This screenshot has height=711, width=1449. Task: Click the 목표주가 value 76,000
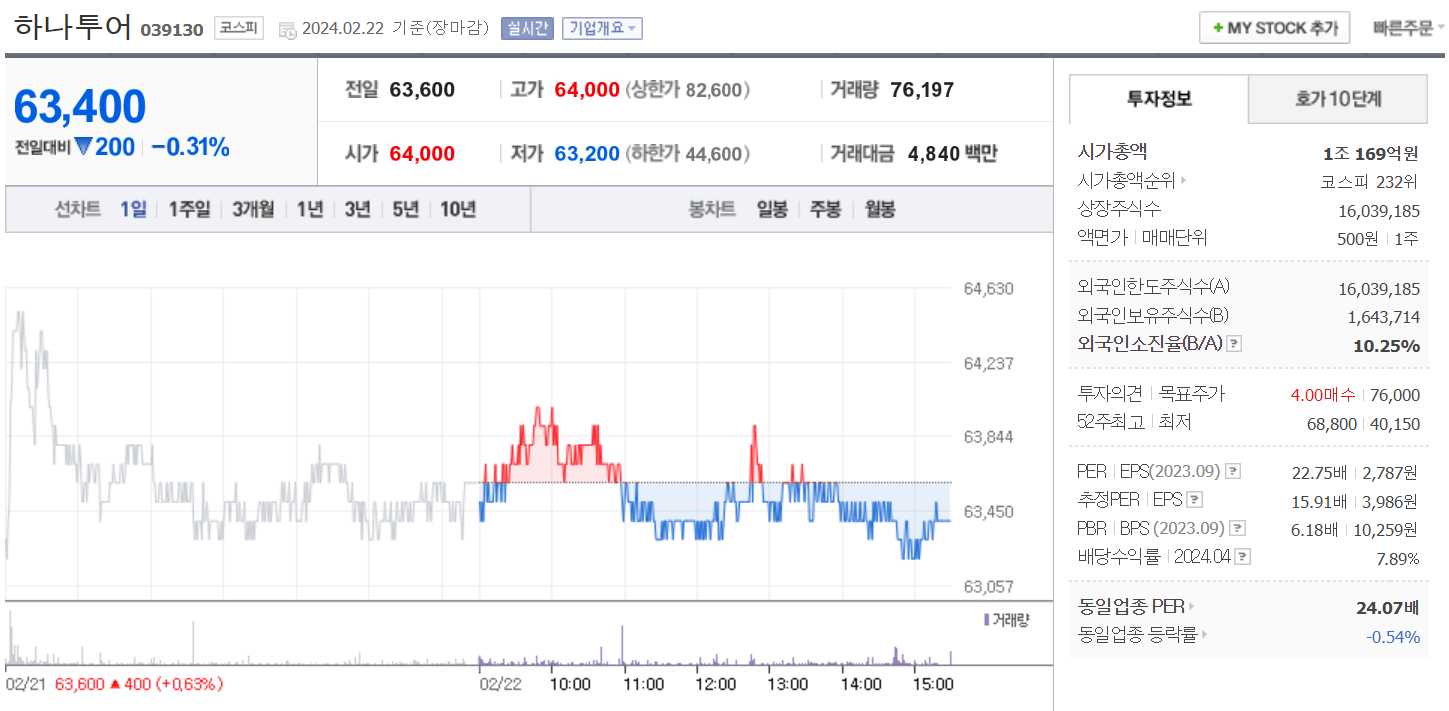click(1393, 395)
